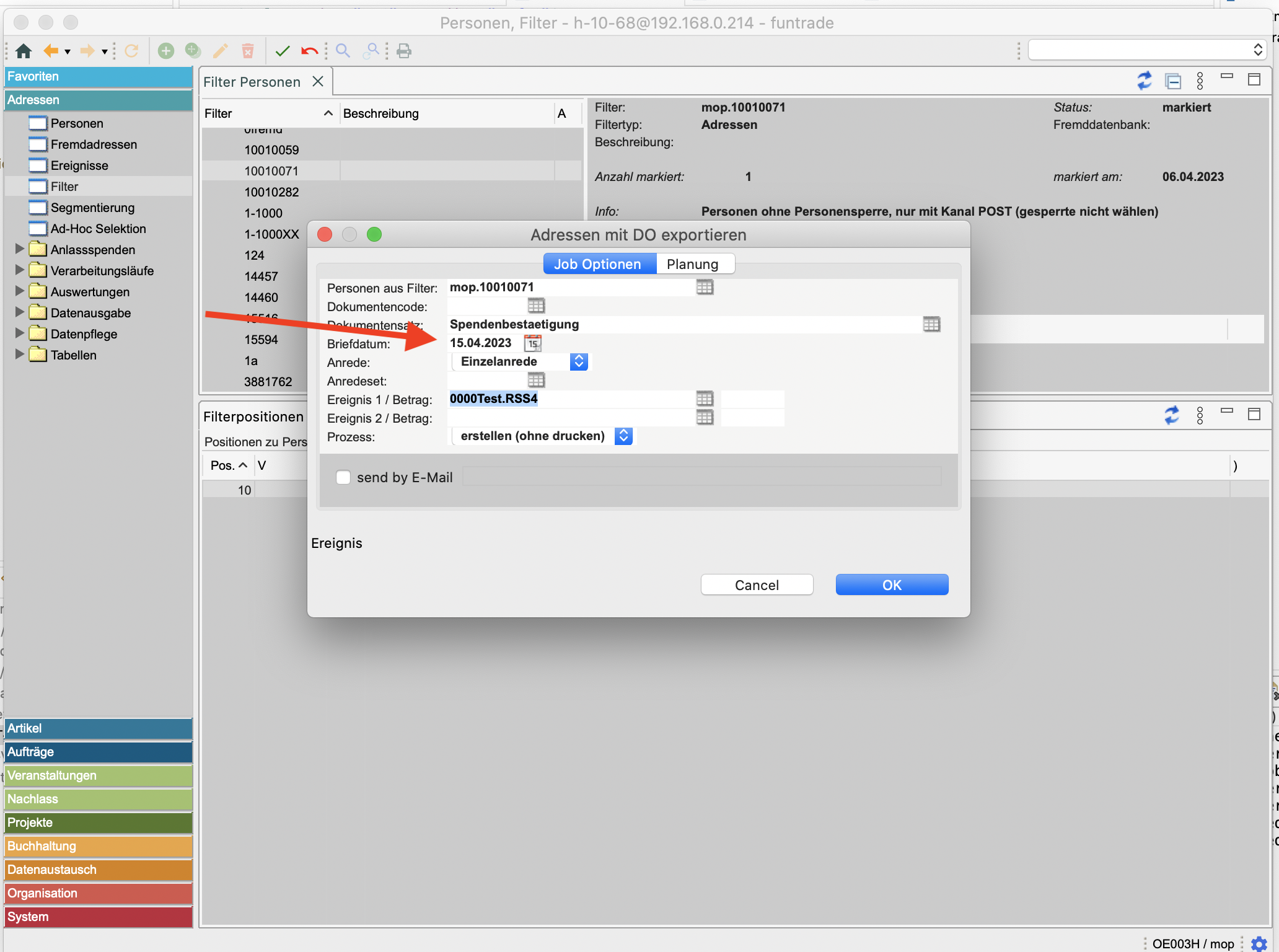This screenshot has width=1279, height=952.
Task: Open lookup table for Dokumentensatz field
Action: (x=931, y=325)
